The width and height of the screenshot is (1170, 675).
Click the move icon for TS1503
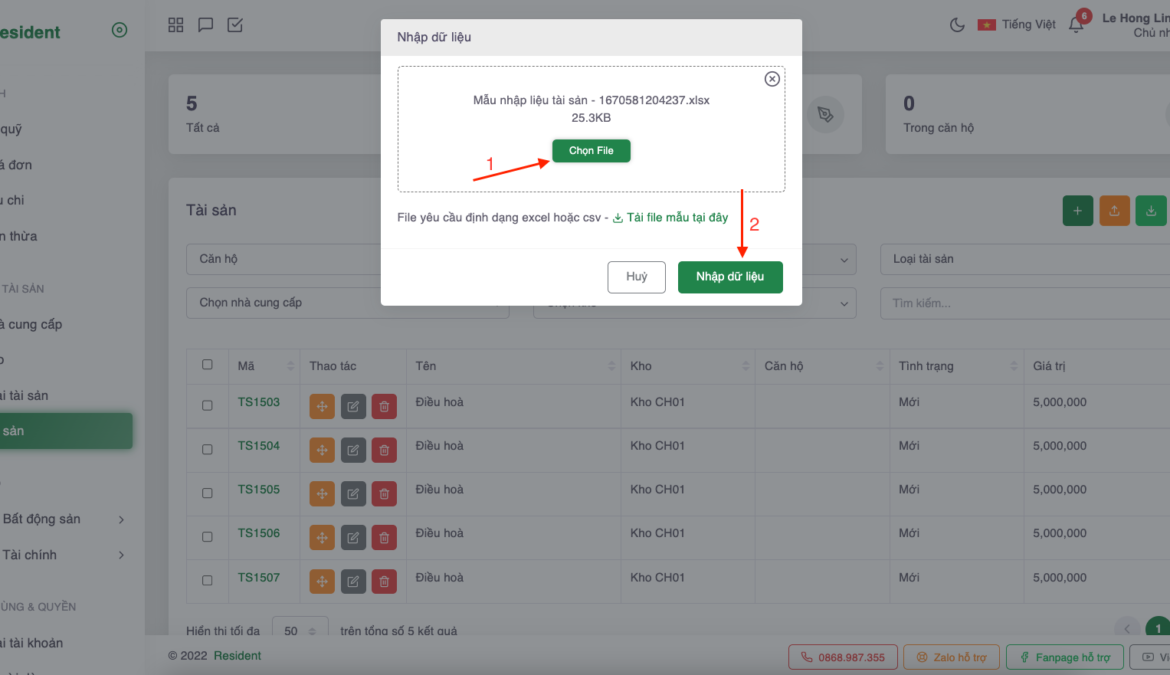coord(322,405)
